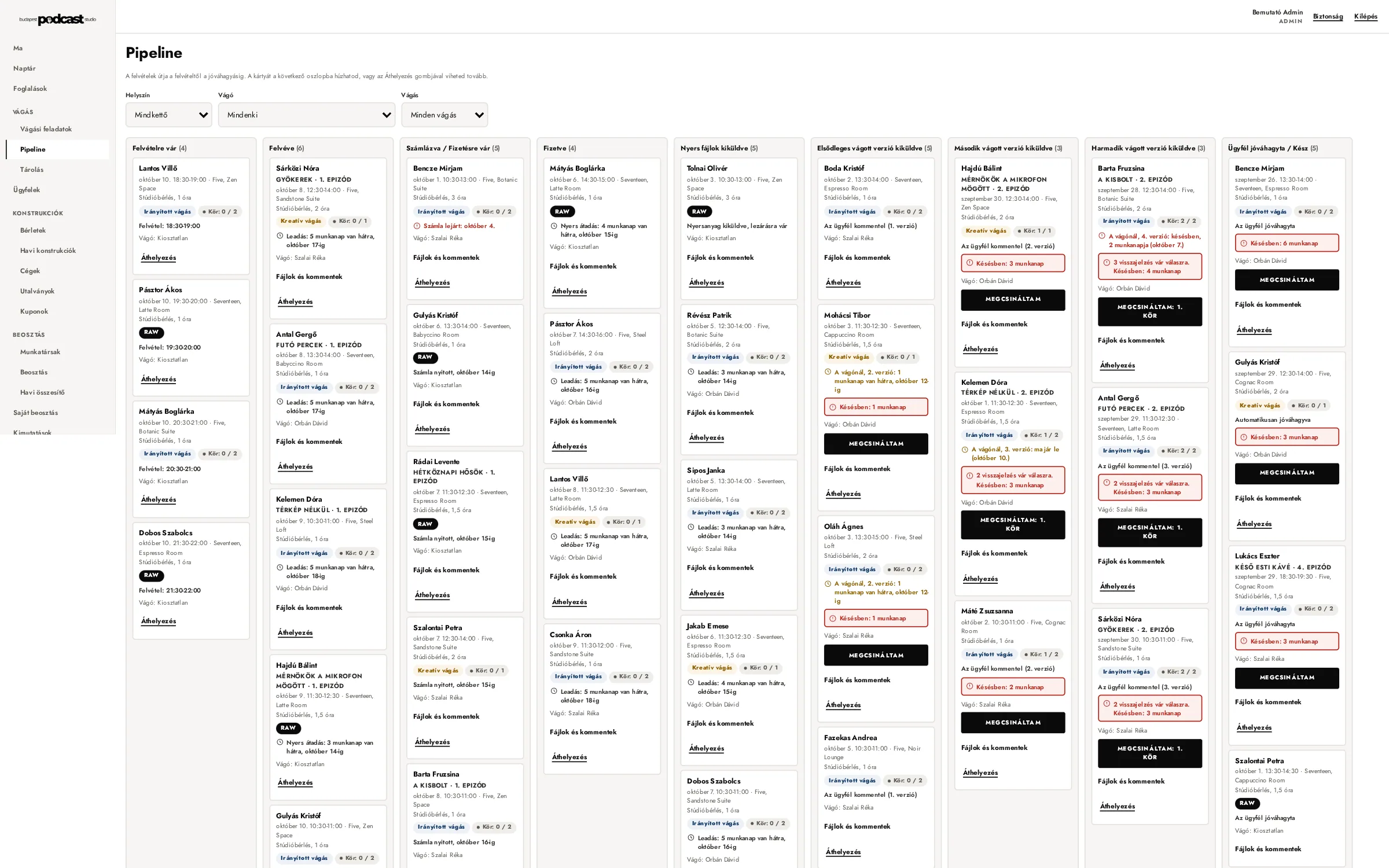This screenshot has width=1389, height=868.
Task: Click the warning icon in Barta Fruzsina's '3 visszajelzés' box
Action: [1107, 262]
